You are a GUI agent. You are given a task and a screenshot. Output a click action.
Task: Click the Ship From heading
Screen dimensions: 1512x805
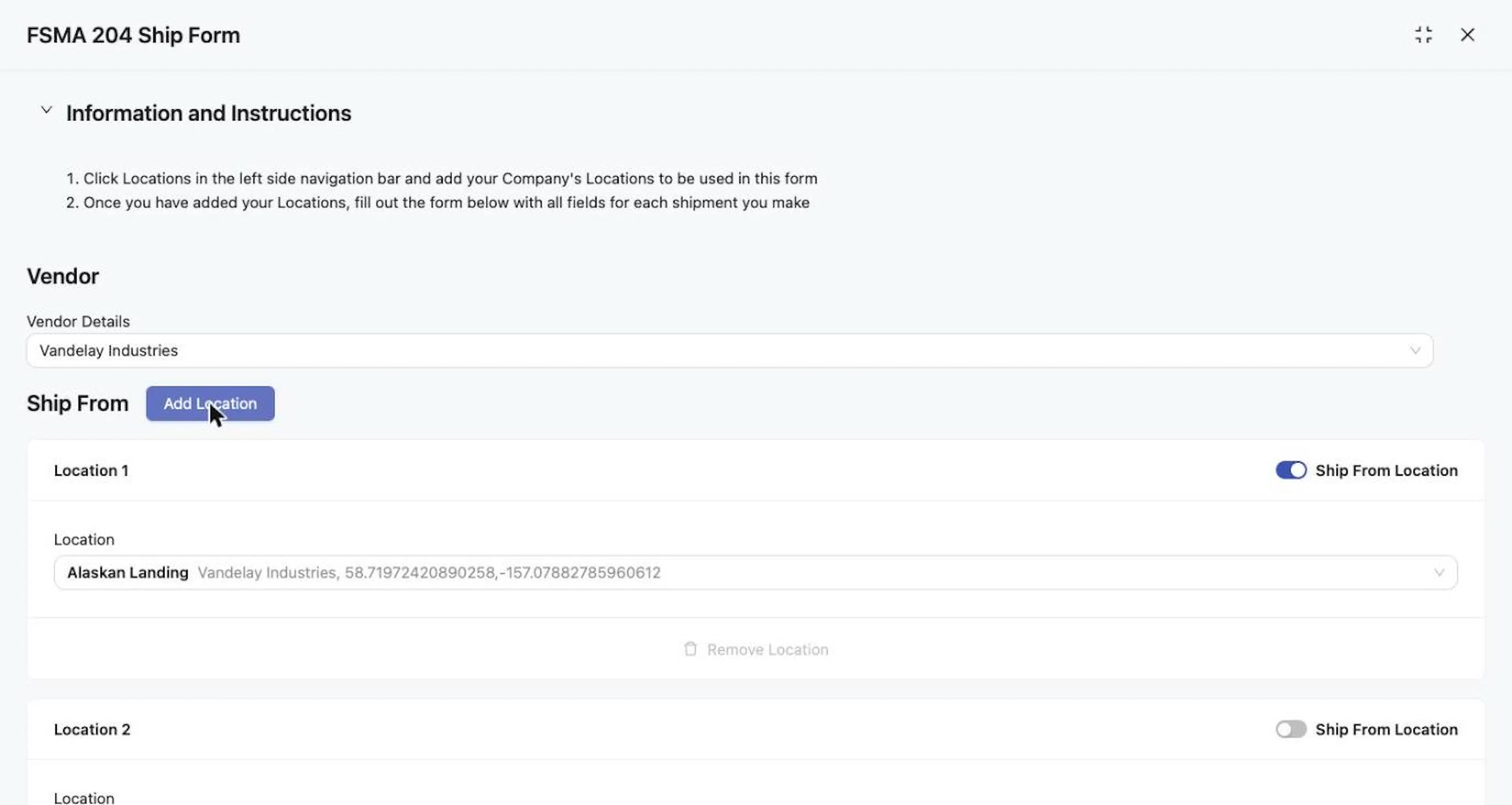(x=78, y=403)
